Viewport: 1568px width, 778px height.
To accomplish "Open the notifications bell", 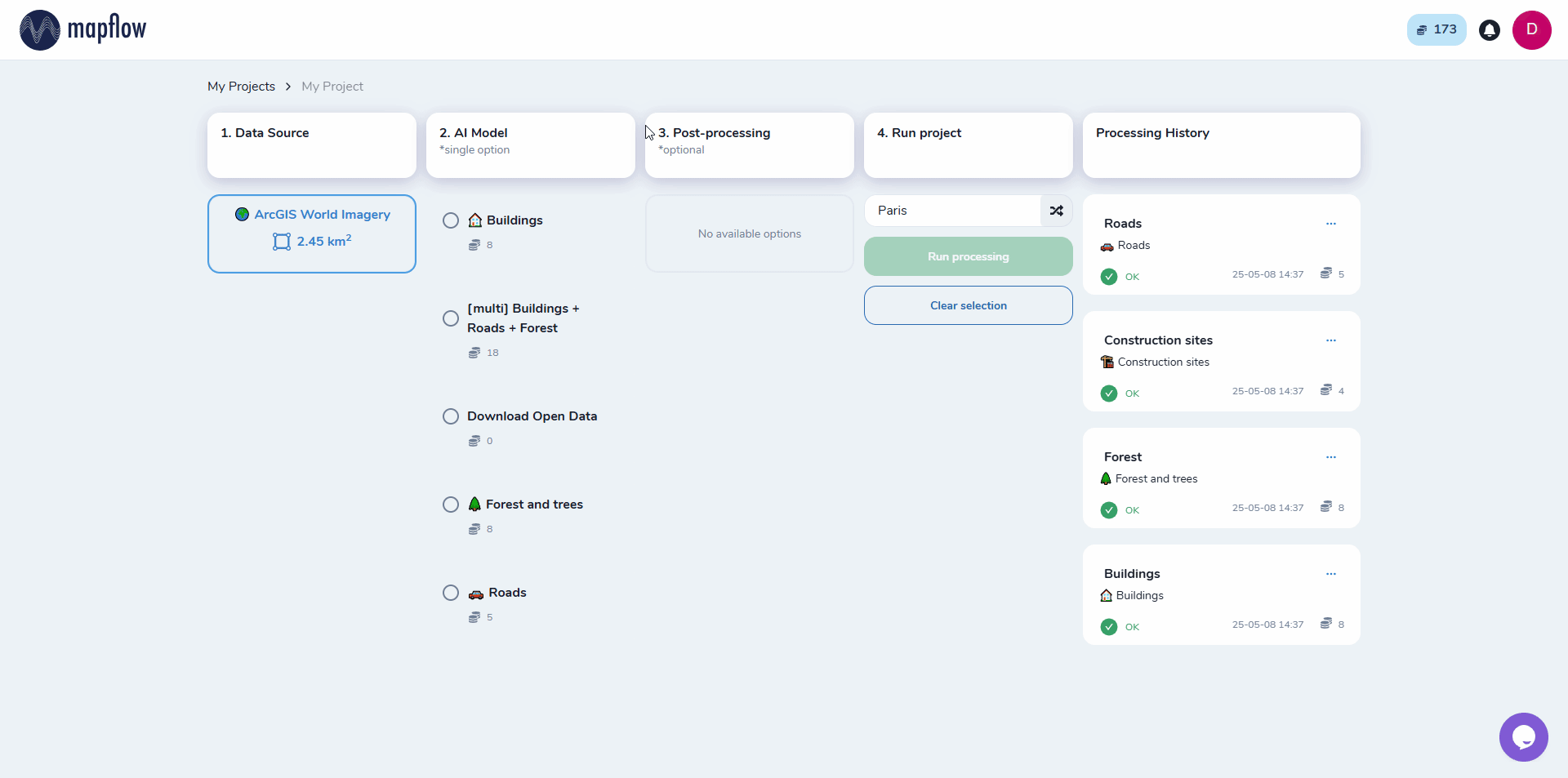I will pos(1489,30).
